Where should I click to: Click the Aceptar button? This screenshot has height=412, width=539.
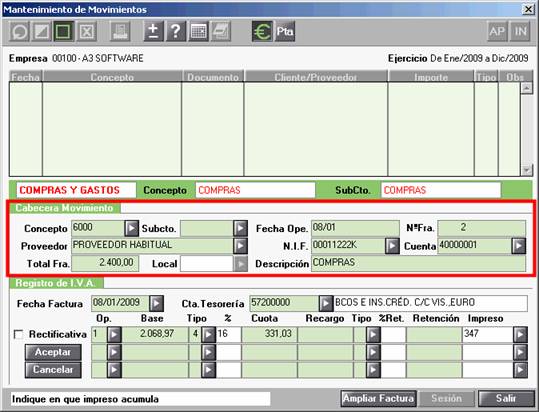[53, 352]
